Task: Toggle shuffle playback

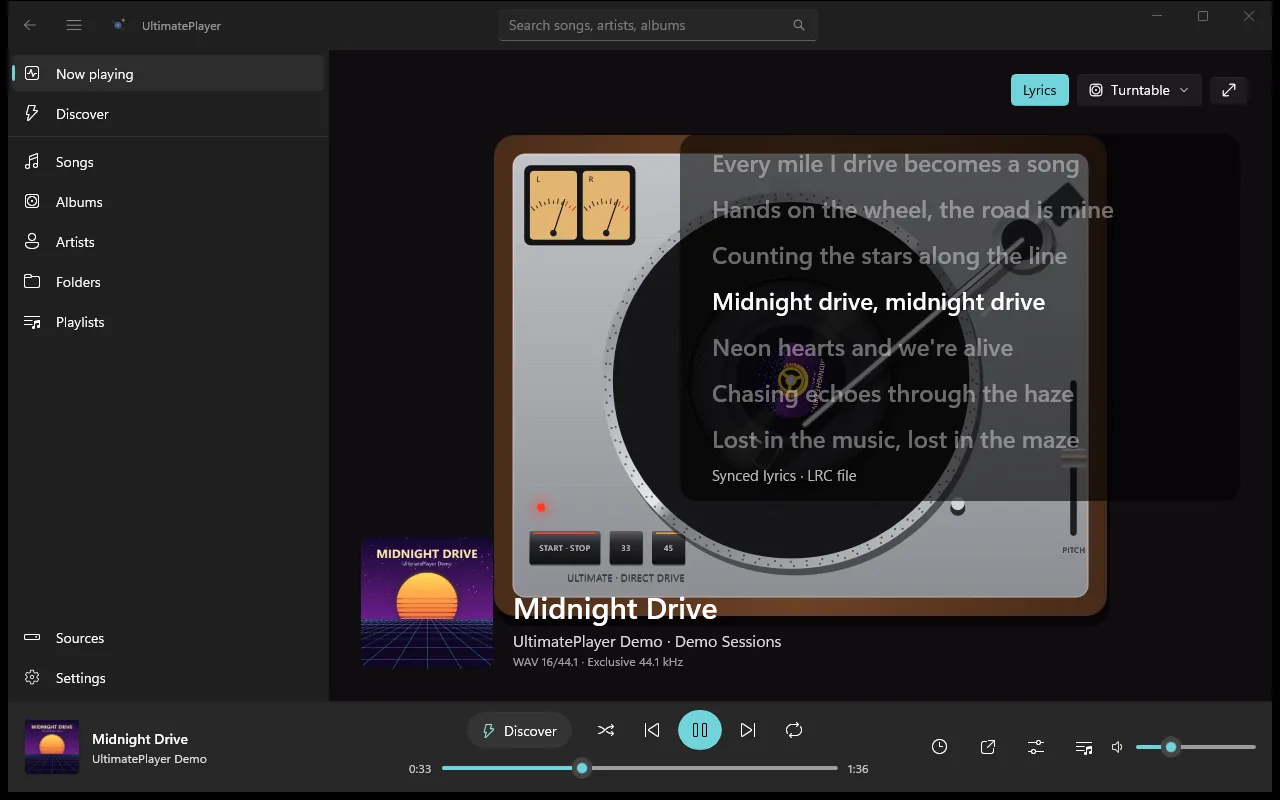Action: 606,730
